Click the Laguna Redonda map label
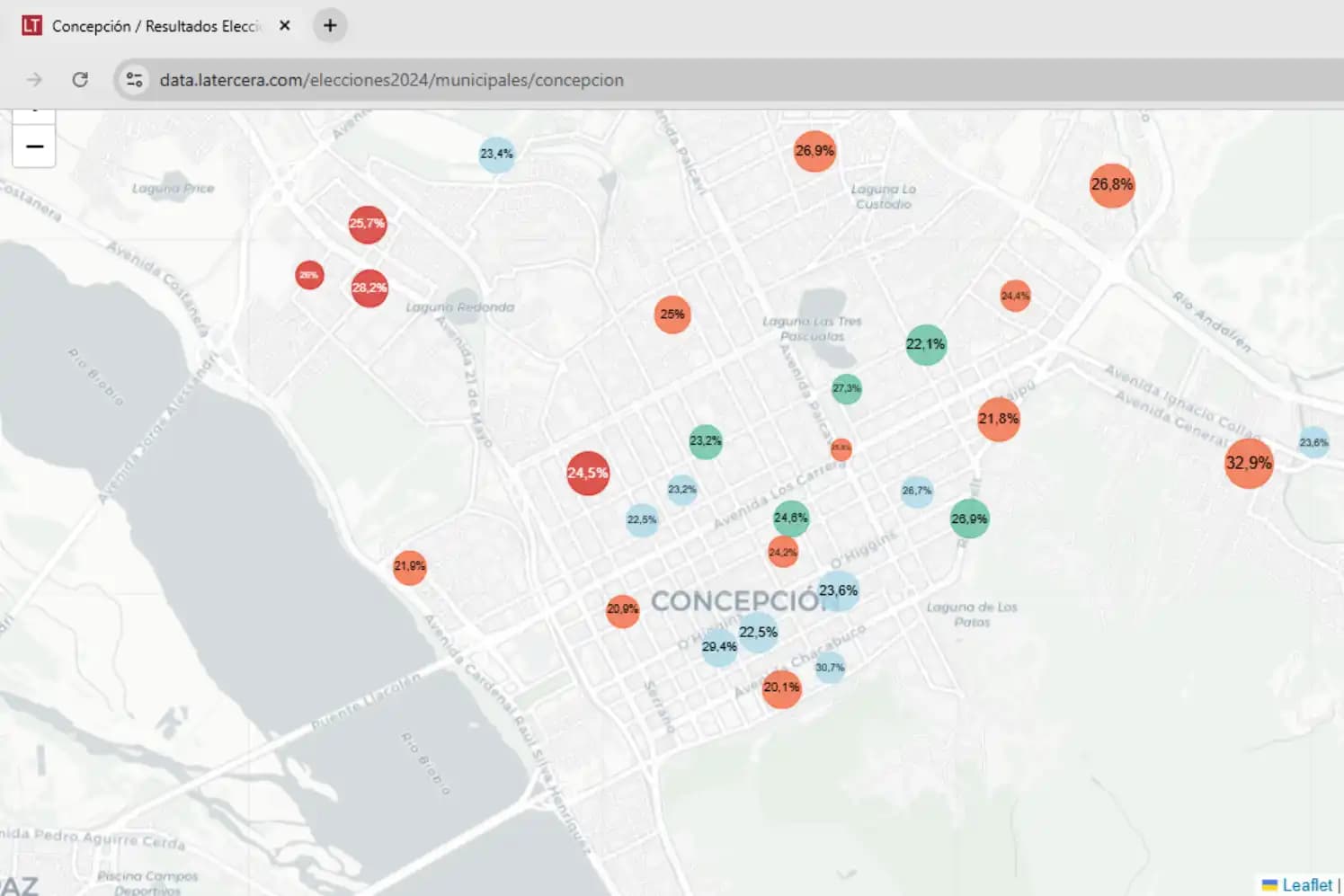The height and width of the screenshot is (896, 1344). coord(459,307)
